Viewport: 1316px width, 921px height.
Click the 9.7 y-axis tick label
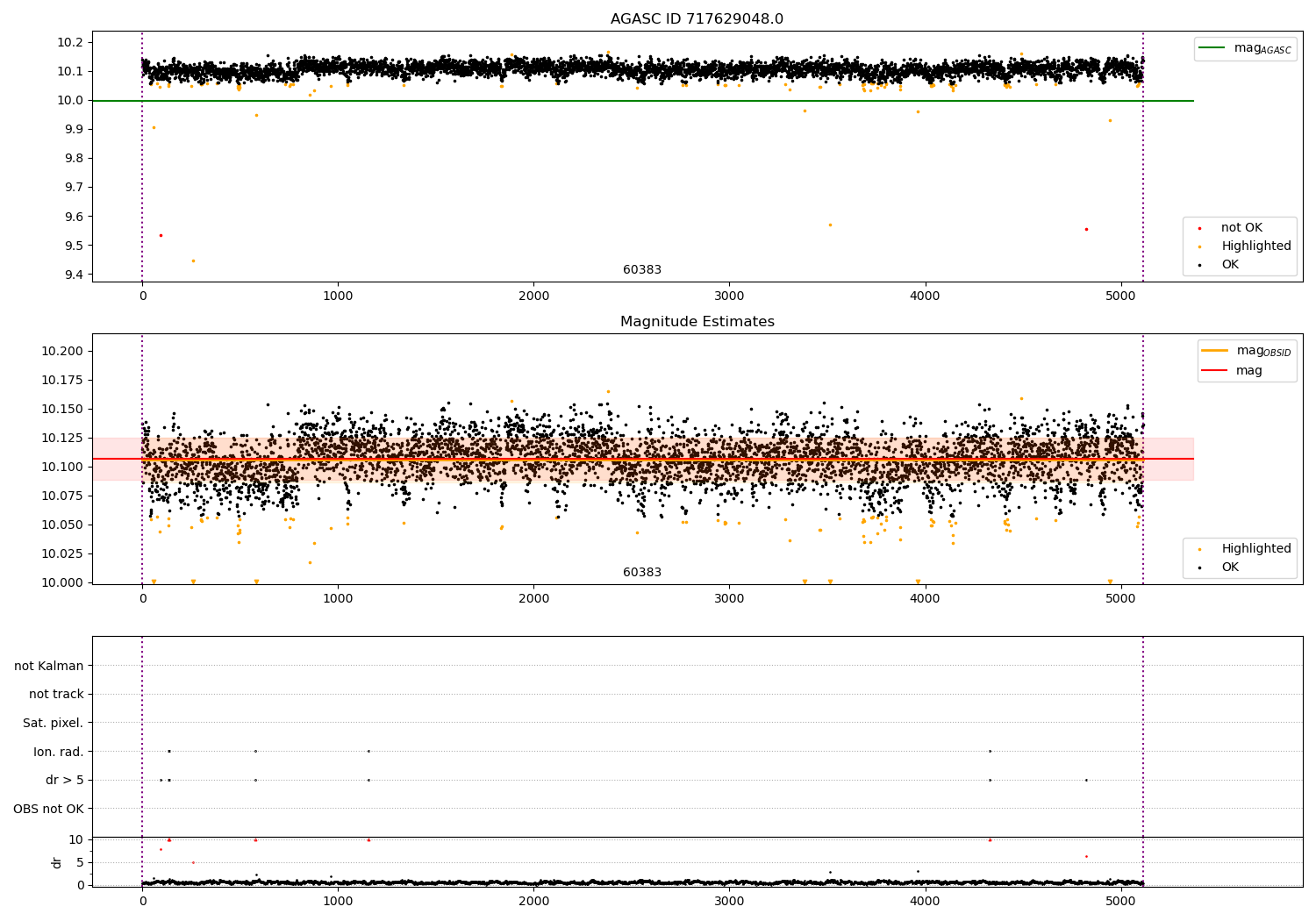point(75,188)
